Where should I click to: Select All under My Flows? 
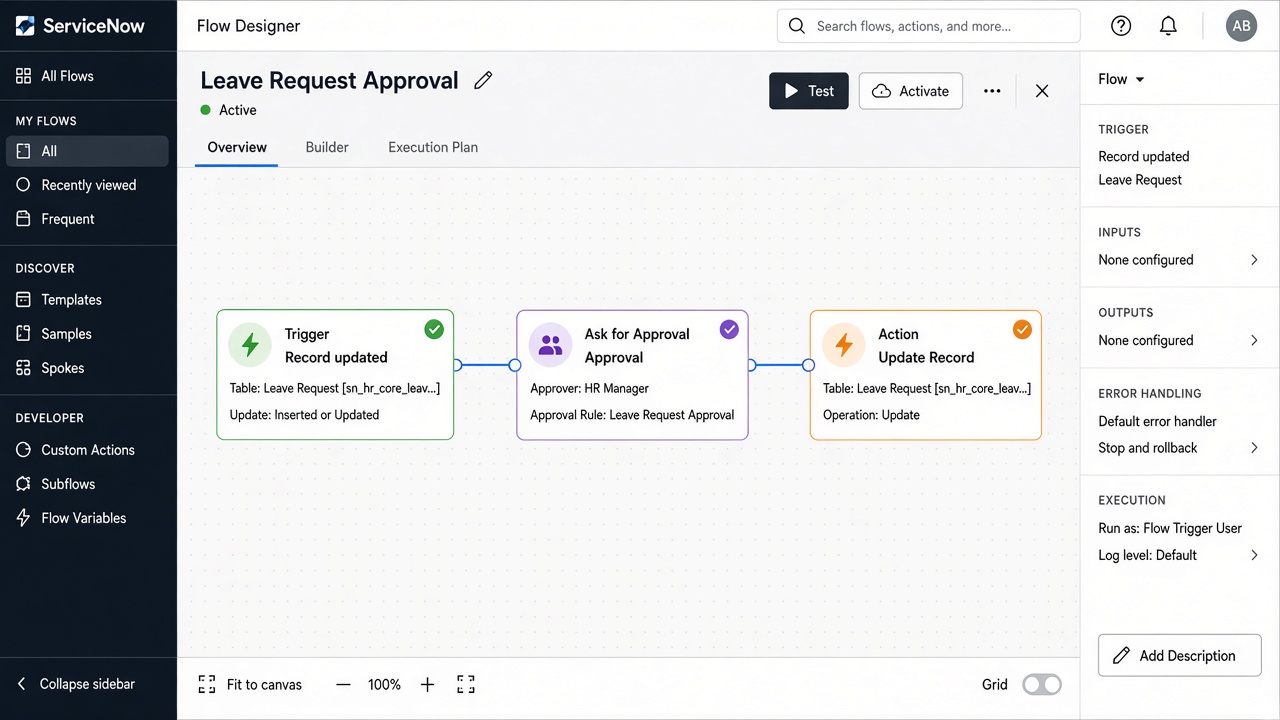click(88, 151)
